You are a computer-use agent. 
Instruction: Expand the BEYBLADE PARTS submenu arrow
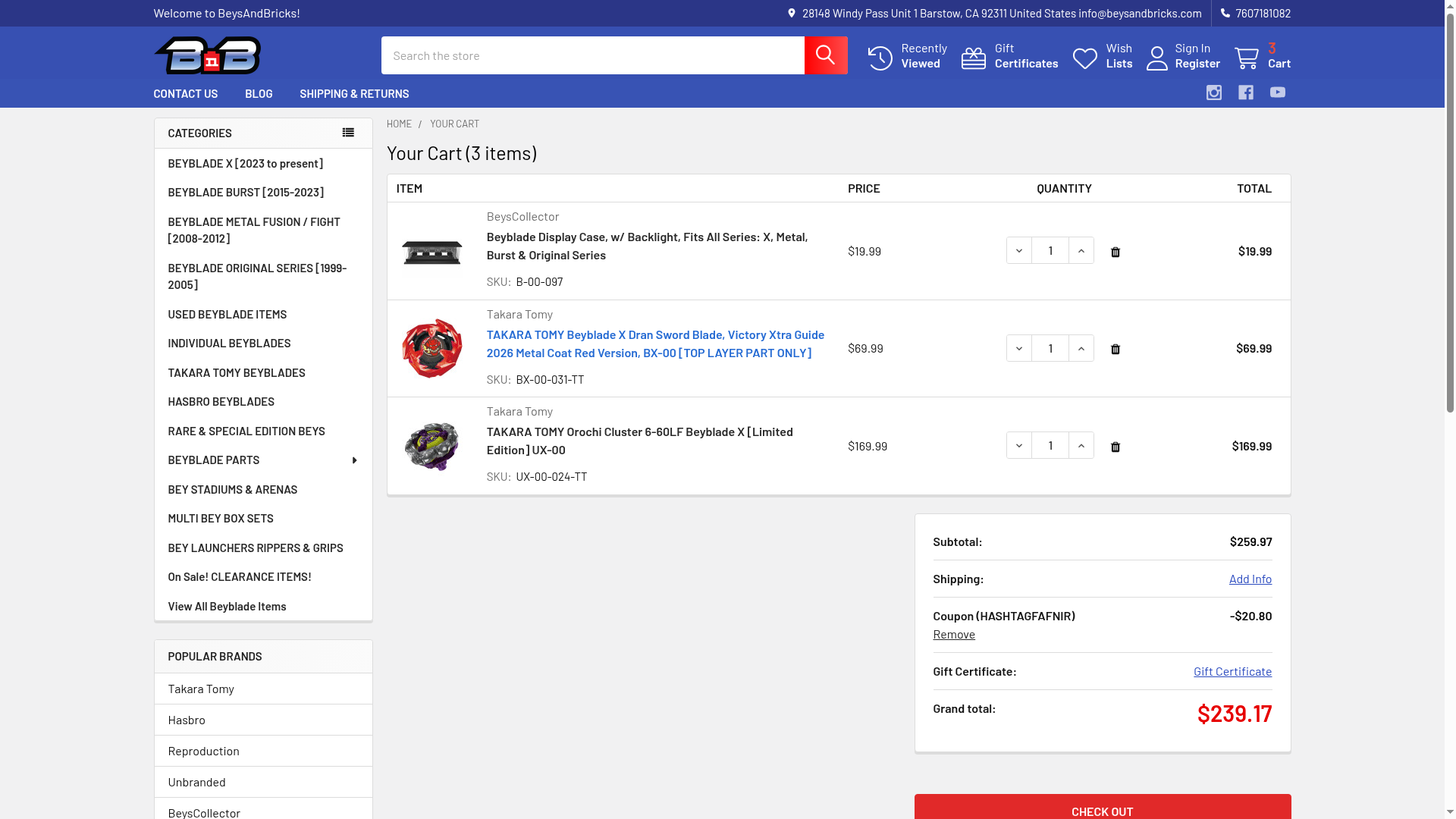tap(354, 460)
